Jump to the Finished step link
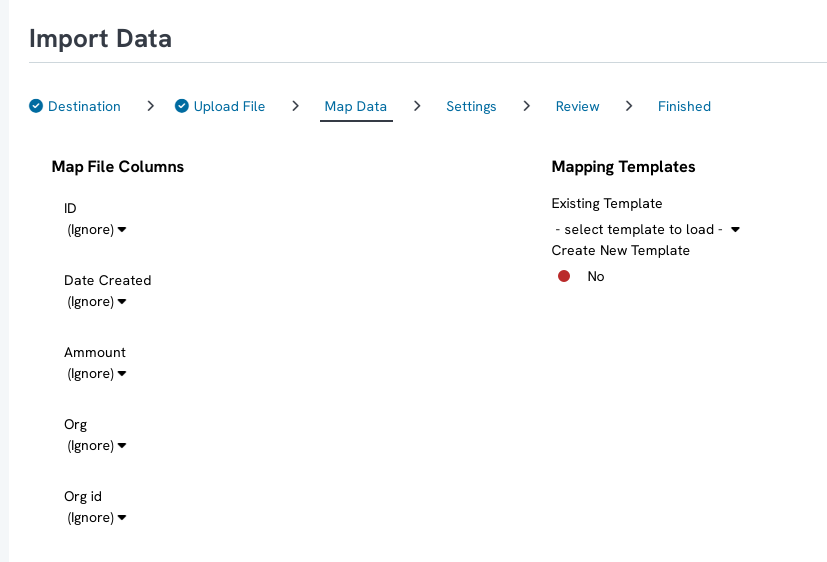Screen dimensions: 827x562 [x=684, y=106]
